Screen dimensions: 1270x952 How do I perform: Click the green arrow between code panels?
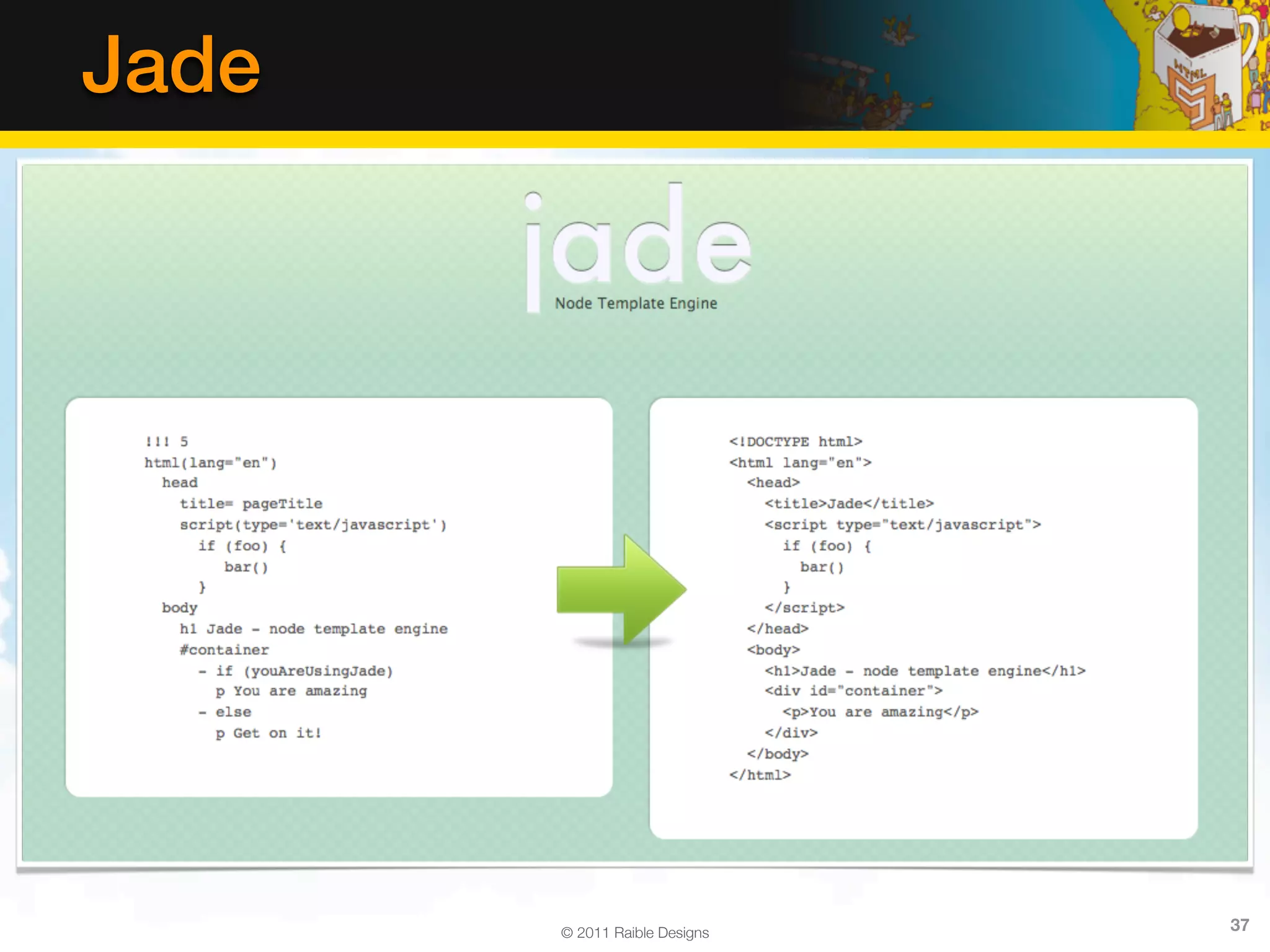point(621,589)
